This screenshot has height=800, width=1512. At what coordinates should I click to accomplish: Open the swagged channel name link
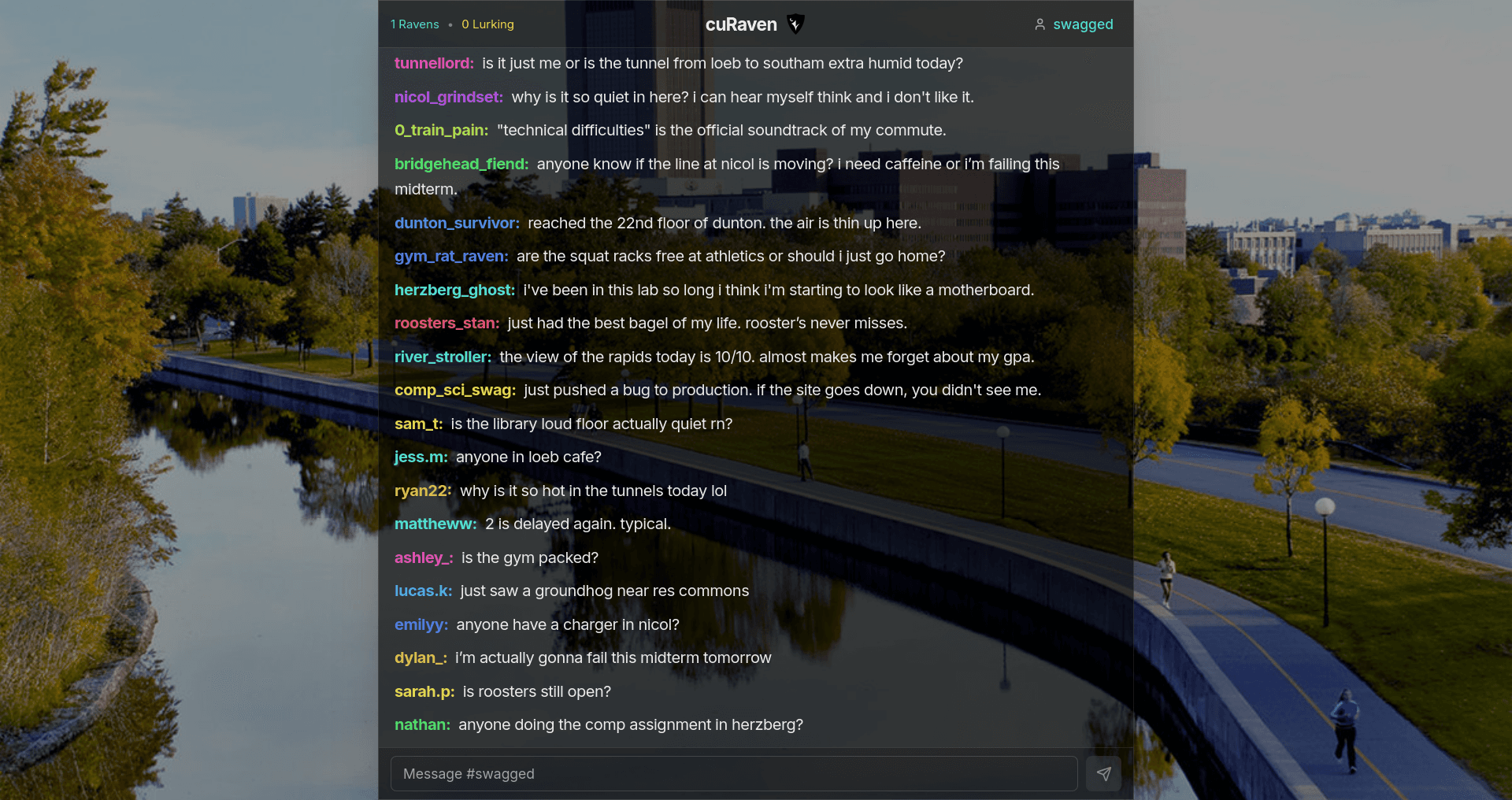coord(1083,24)
